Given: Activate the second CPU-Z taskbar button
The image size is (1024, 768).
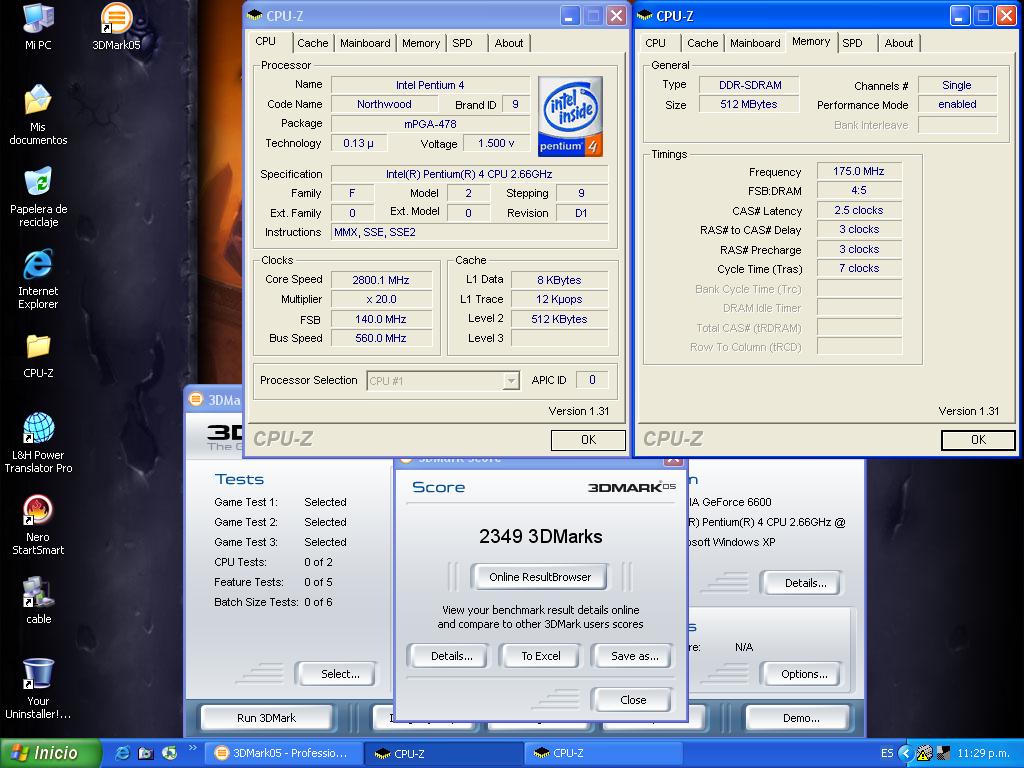Looking at the screenshot, I should click(602, 753).
